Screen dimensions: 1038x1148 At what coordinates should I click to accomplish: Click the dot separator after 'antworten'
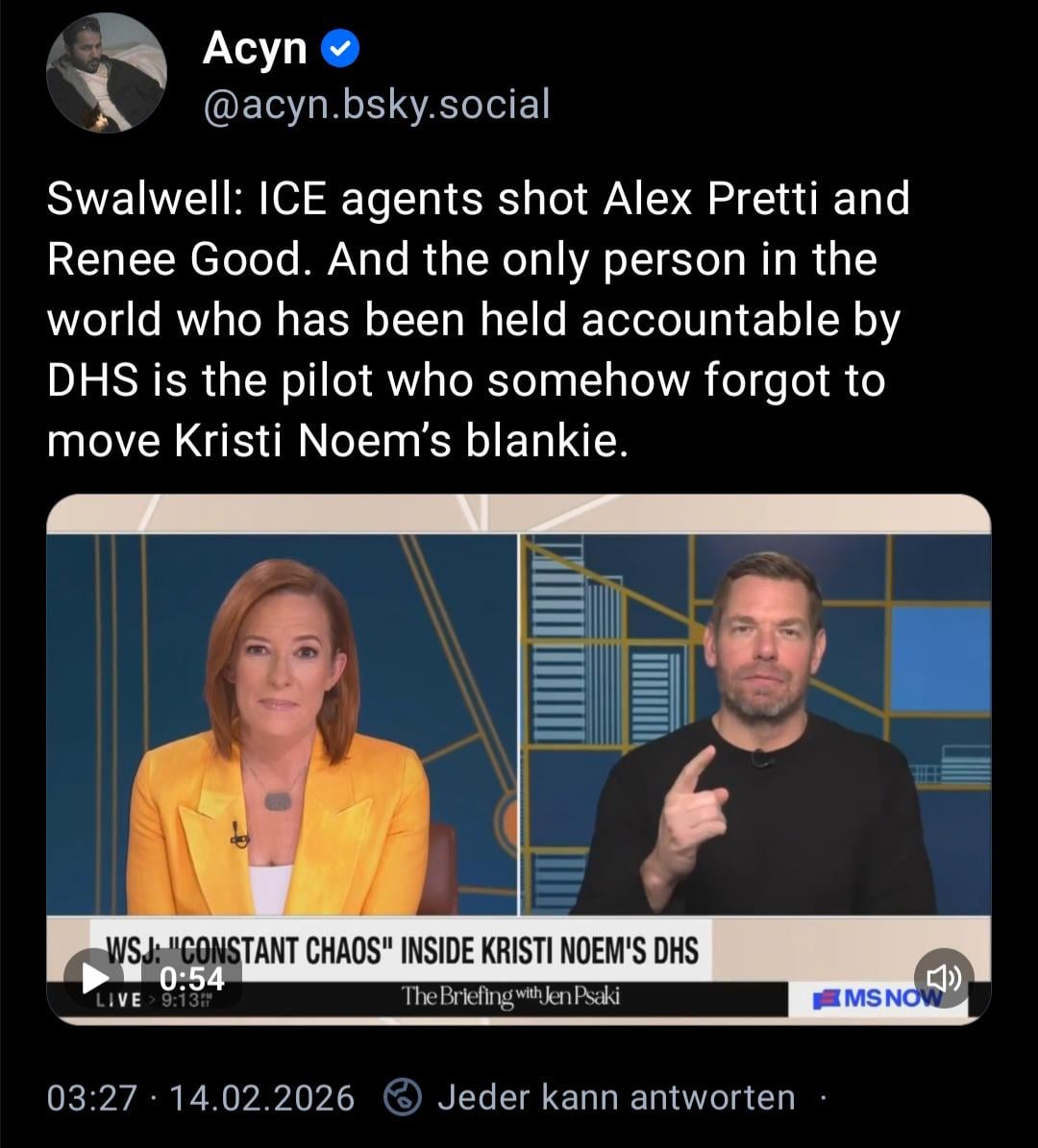click(x=823, y=1097)
